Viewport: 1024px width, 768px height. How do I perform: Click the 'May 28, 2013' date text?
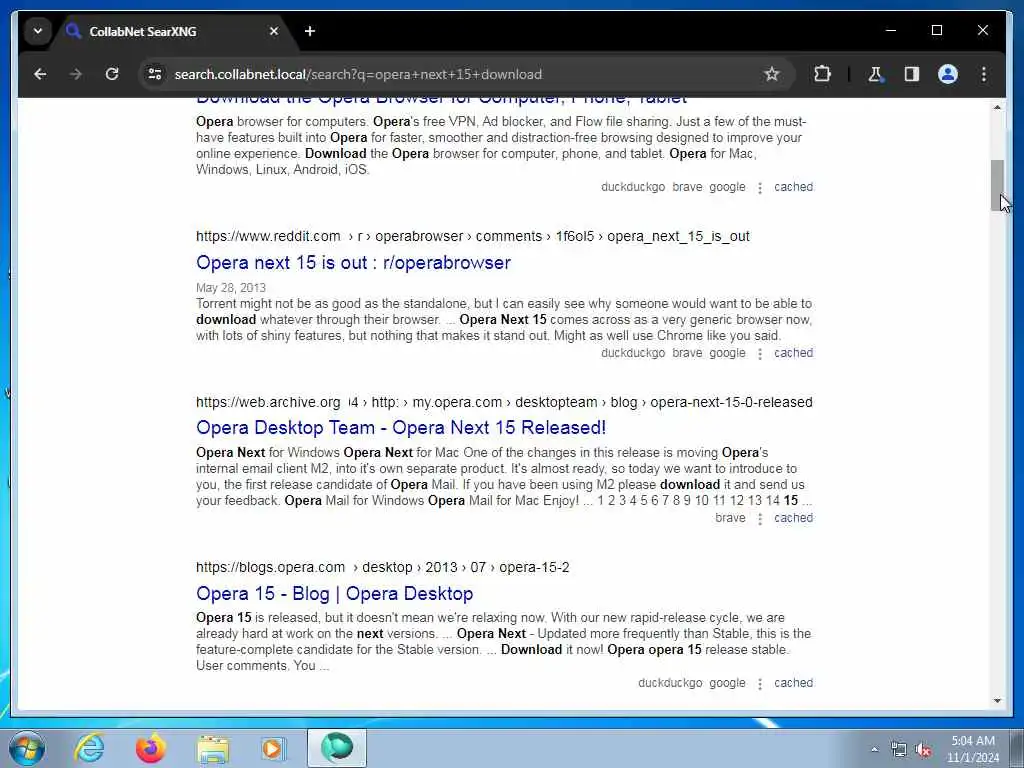(x=231, y=288)
